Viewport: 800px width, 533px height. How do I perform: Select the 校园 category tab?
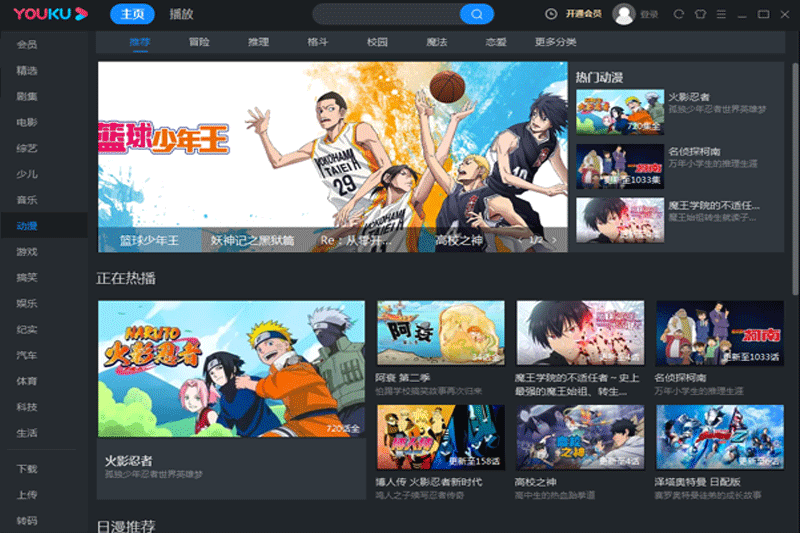coord(377,42)
